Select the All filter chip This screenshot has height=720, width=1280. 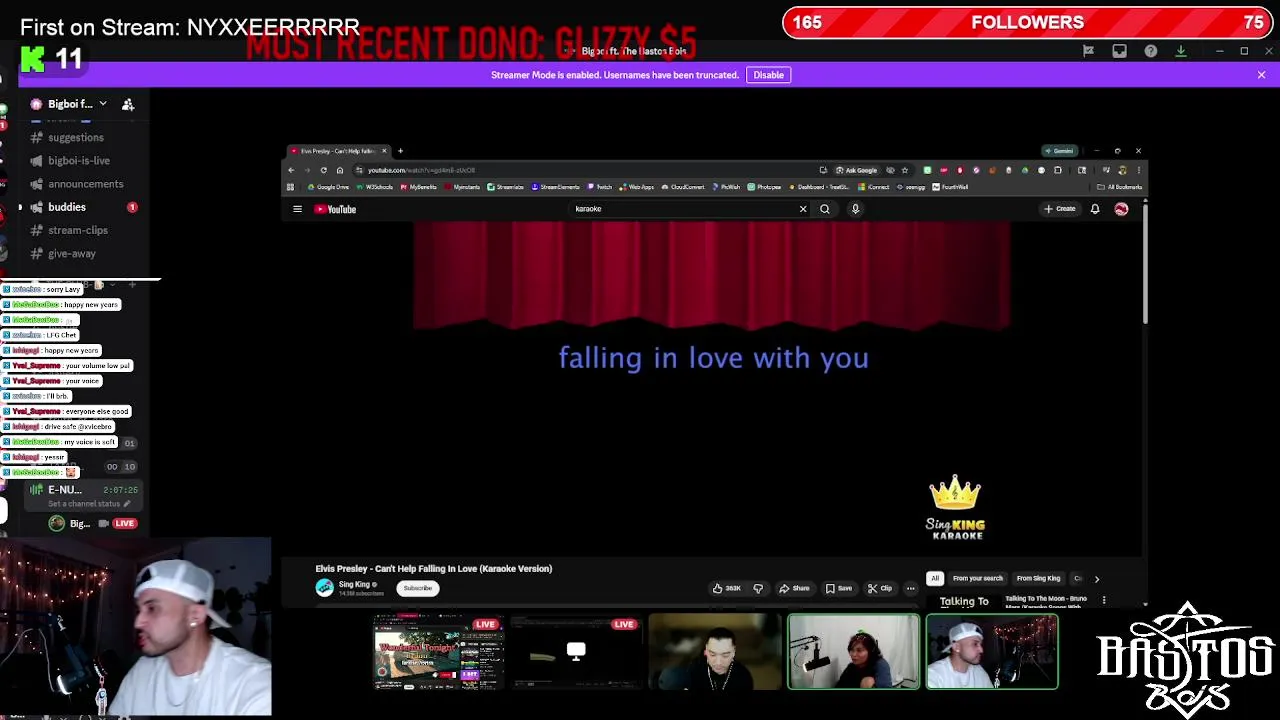(935, 579)
